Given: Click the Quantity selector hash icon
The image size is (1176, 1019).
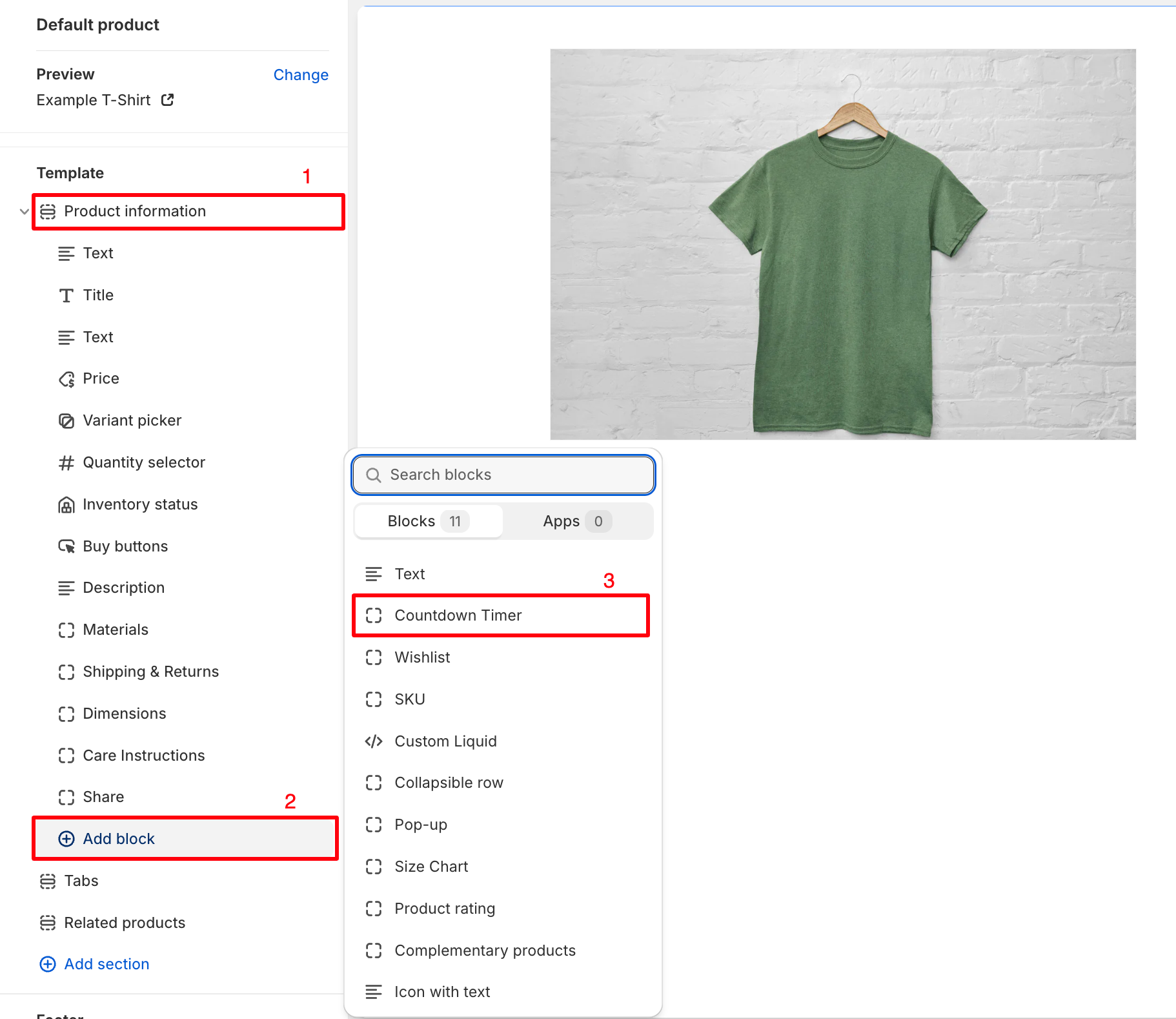Looking at the screenshot, I should 66,463.
